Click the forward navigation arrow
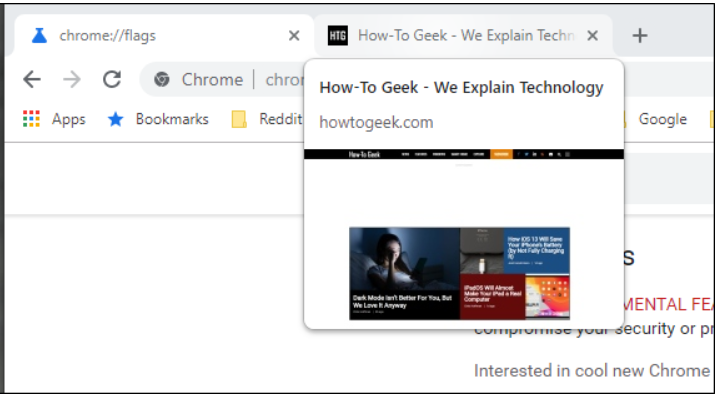 (72, 80)
